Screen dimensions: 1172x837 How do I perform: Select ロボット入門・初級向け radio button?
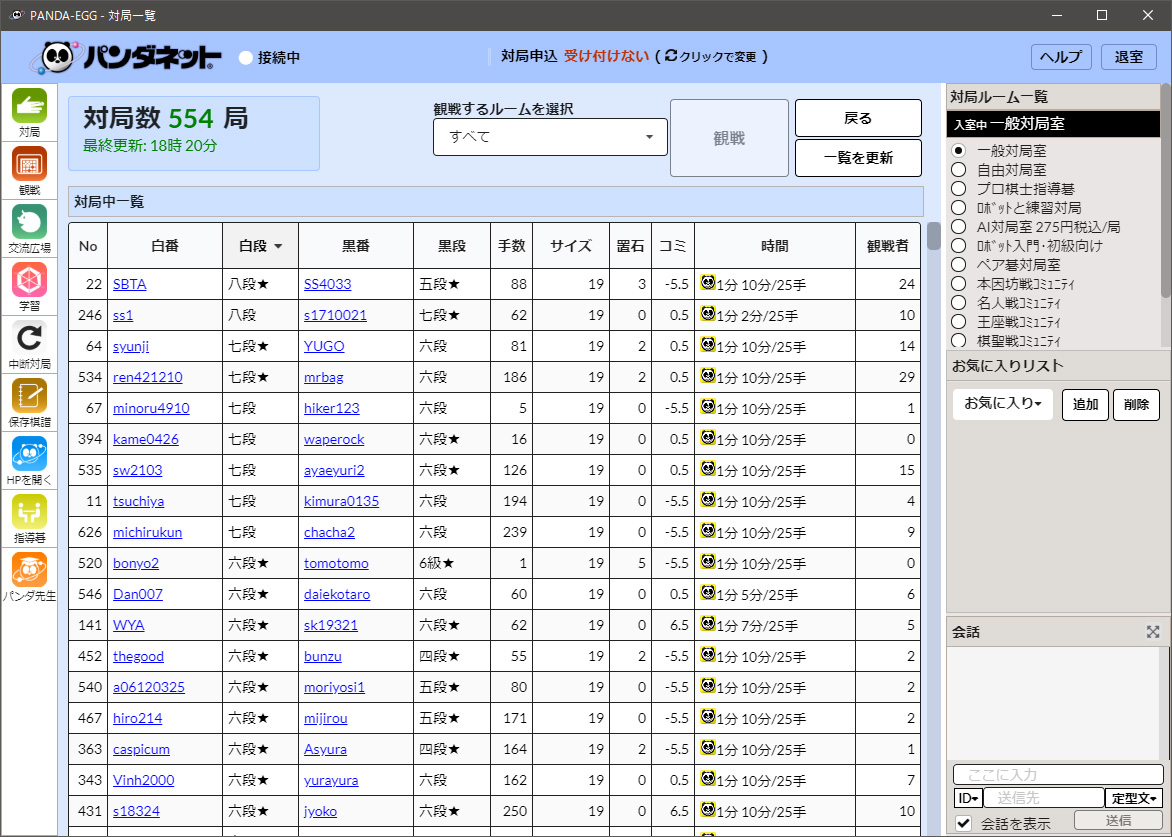pyautogui.click(x=959, y=245)
